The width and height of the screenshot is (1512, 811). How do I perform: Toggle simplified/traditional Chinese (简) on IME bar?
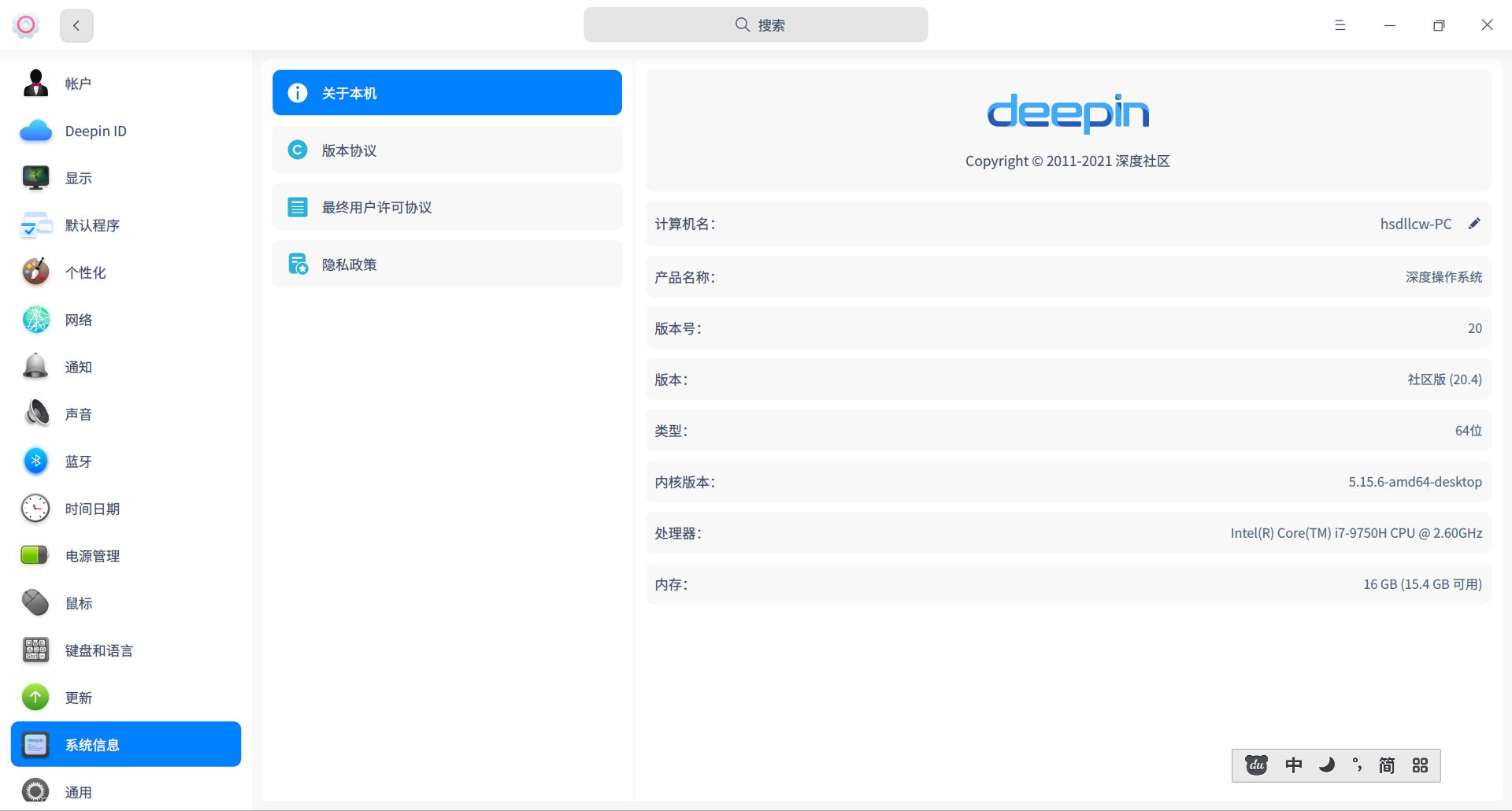(x=1387, y=765)
